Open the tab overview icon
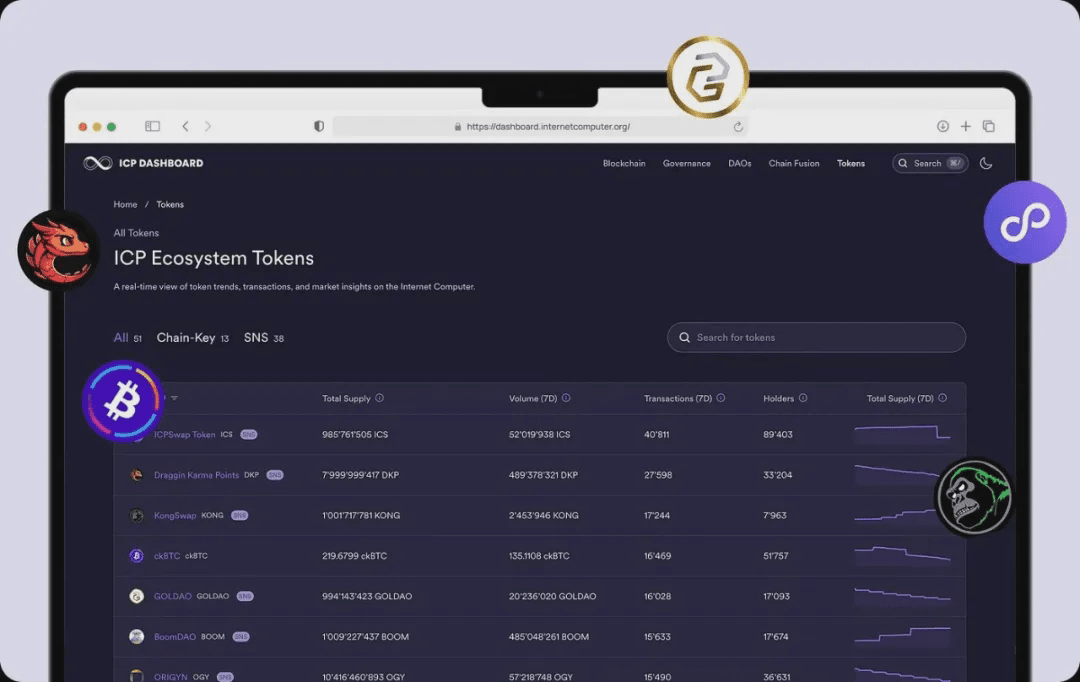This screenshot has width=1080, height=682. (988, 127)
